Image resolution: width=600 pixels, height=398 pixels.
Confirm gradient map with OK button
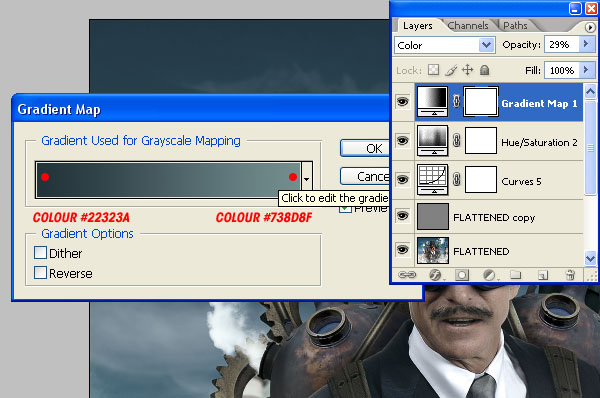coord(365,148)
